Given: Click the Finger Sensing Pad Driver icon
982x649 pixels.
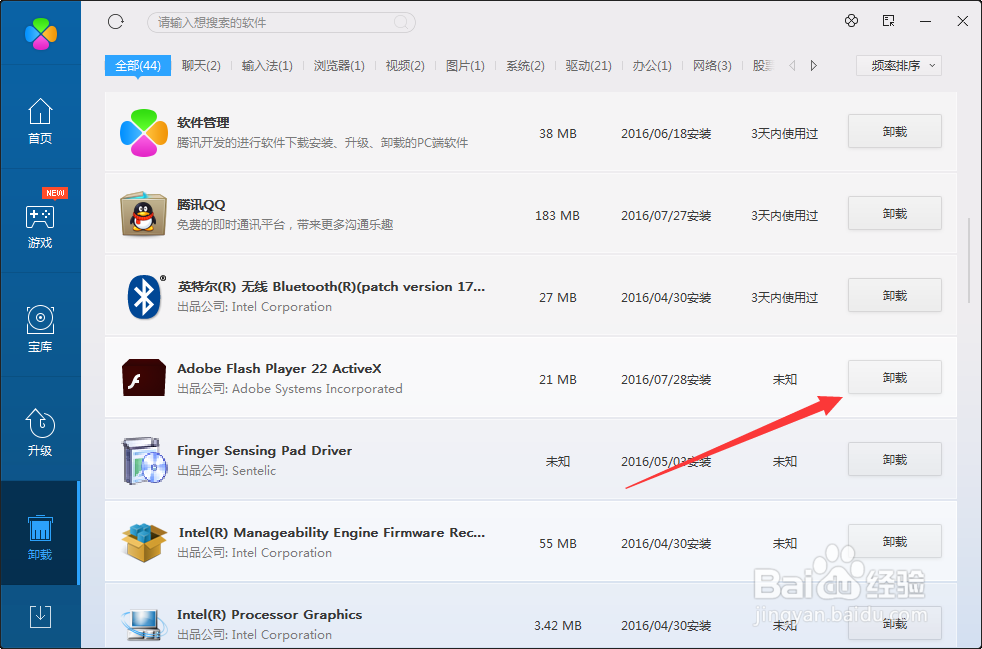Looking at the screenshot, I should pos(145,461).
